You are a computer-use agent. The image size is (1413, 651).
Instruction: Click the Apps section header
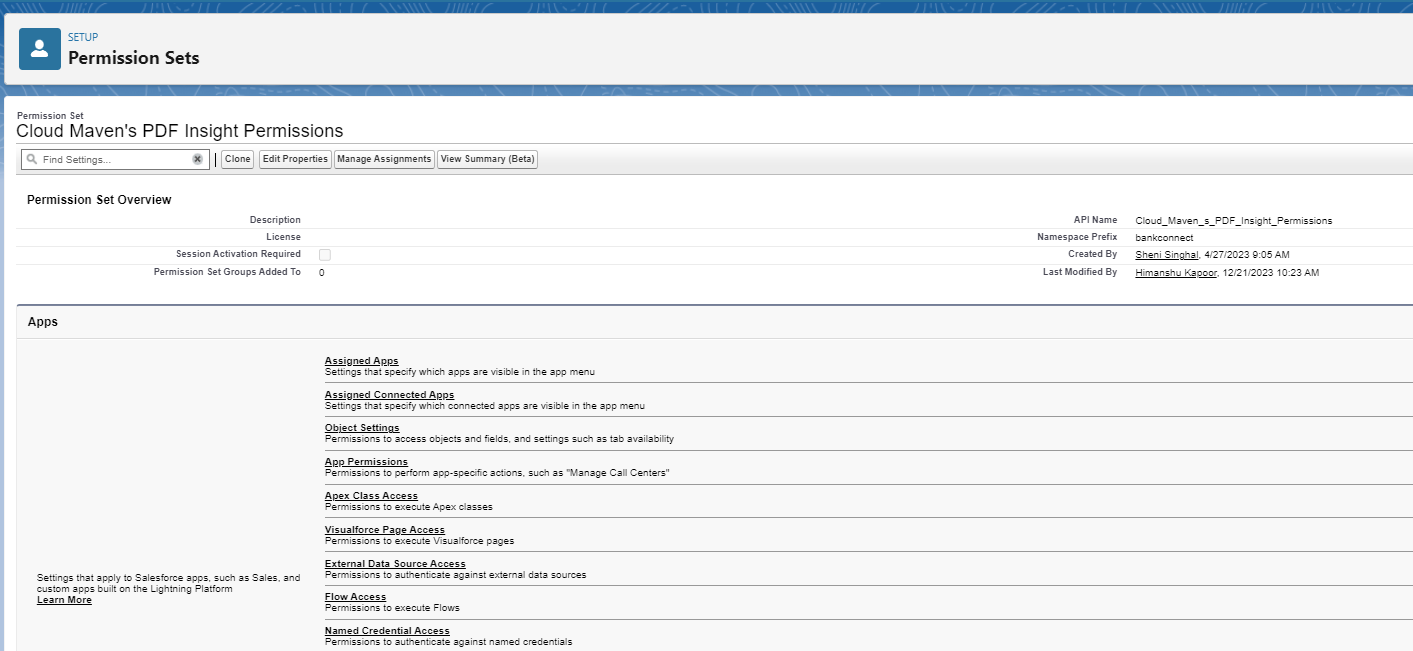pyautogui.click(x=43, y=322)
